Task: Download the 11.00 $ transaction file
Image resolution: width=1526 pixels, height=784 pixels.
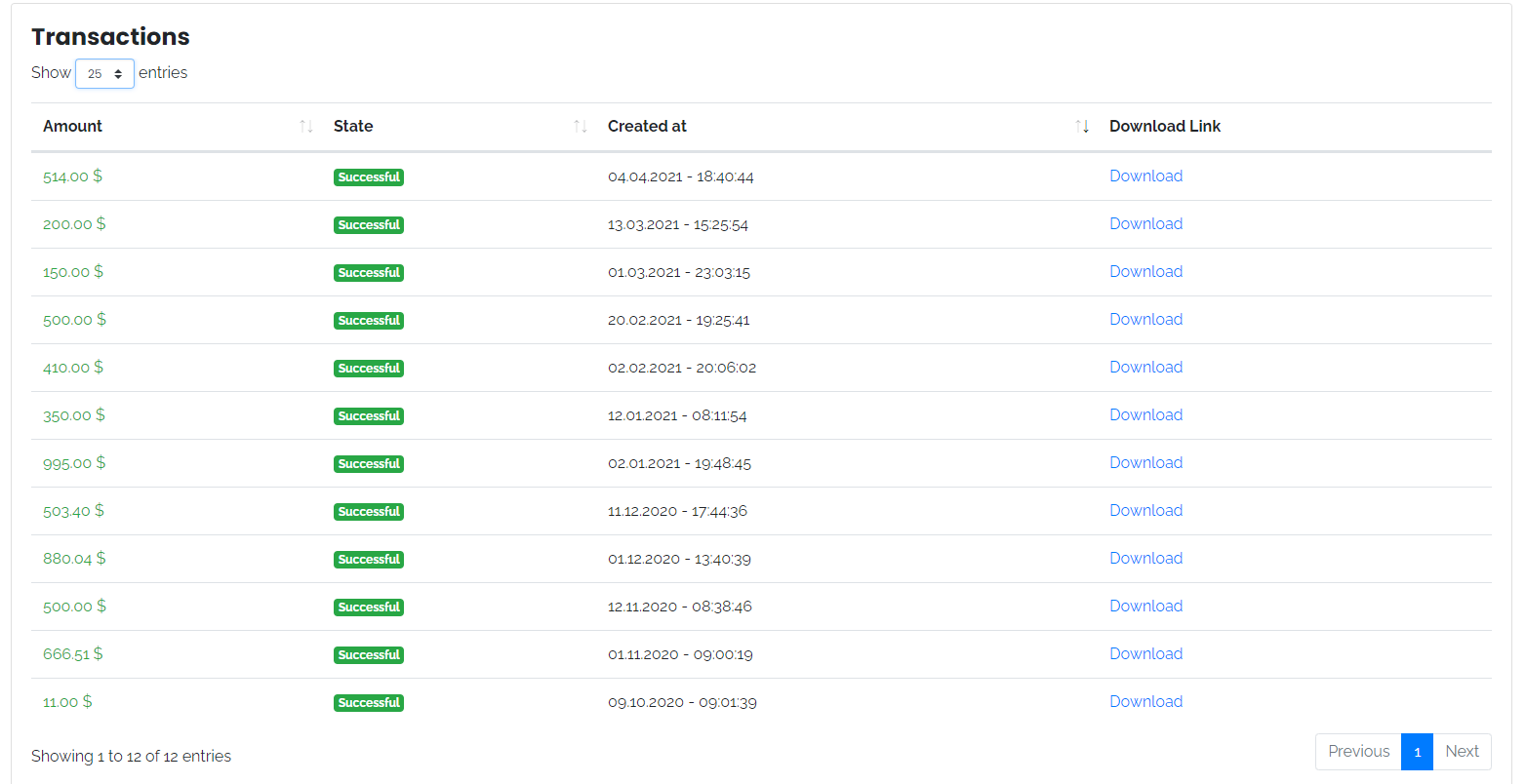Action: pos(1145,702)
